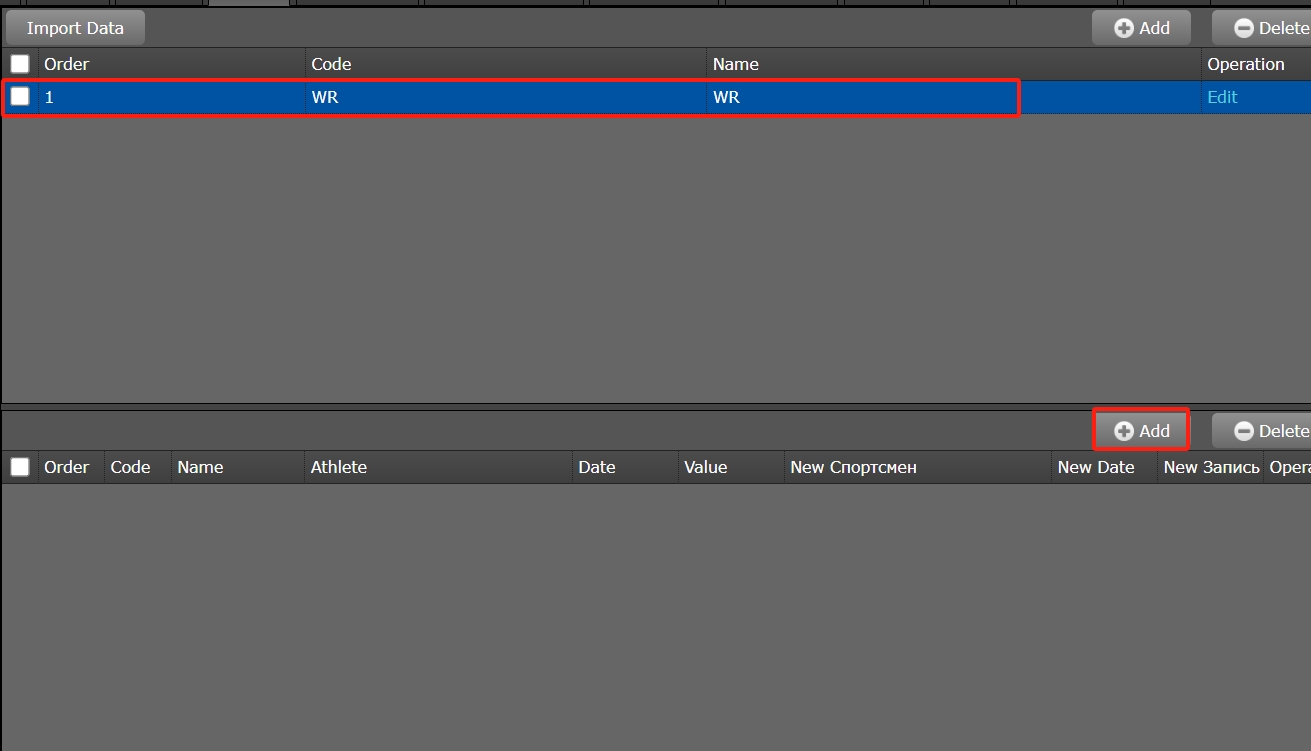Click the New Date column header
1311x751 pixels.
click(1096, 467)
